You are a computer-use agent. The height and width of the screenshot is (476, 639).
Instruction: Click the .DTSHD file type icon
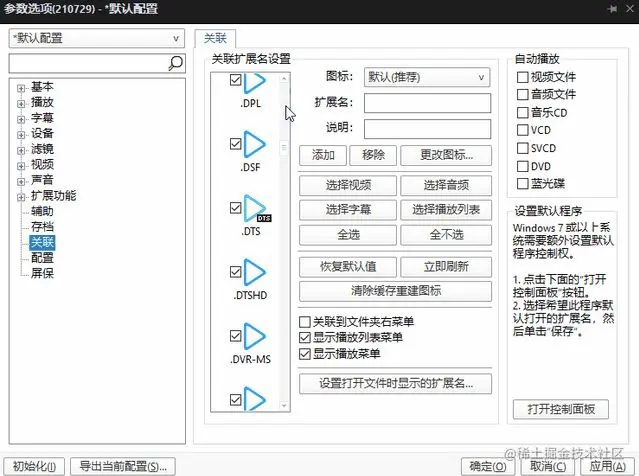[x=255, y=272]
